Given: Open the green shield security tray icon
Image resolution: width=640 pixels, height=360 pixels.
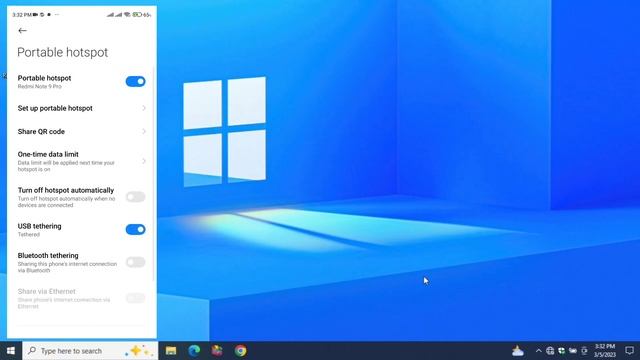Looking at the screenshot, I should point(562,351).
